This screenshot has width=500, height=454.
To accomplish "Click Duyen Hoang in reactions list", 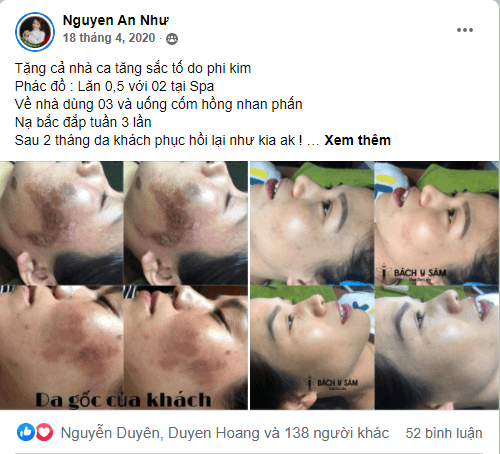I will (214, 433).
